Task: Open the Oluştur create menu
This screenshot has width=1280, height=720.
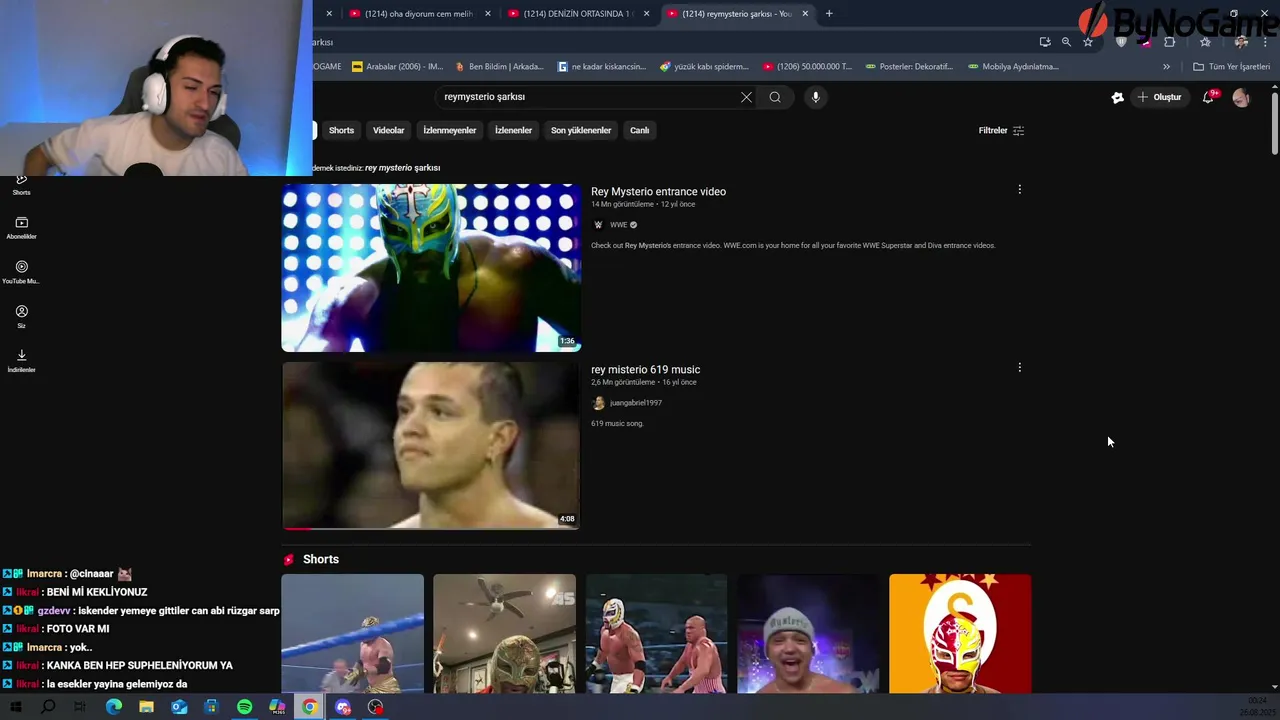Action: coord(1160,97)
